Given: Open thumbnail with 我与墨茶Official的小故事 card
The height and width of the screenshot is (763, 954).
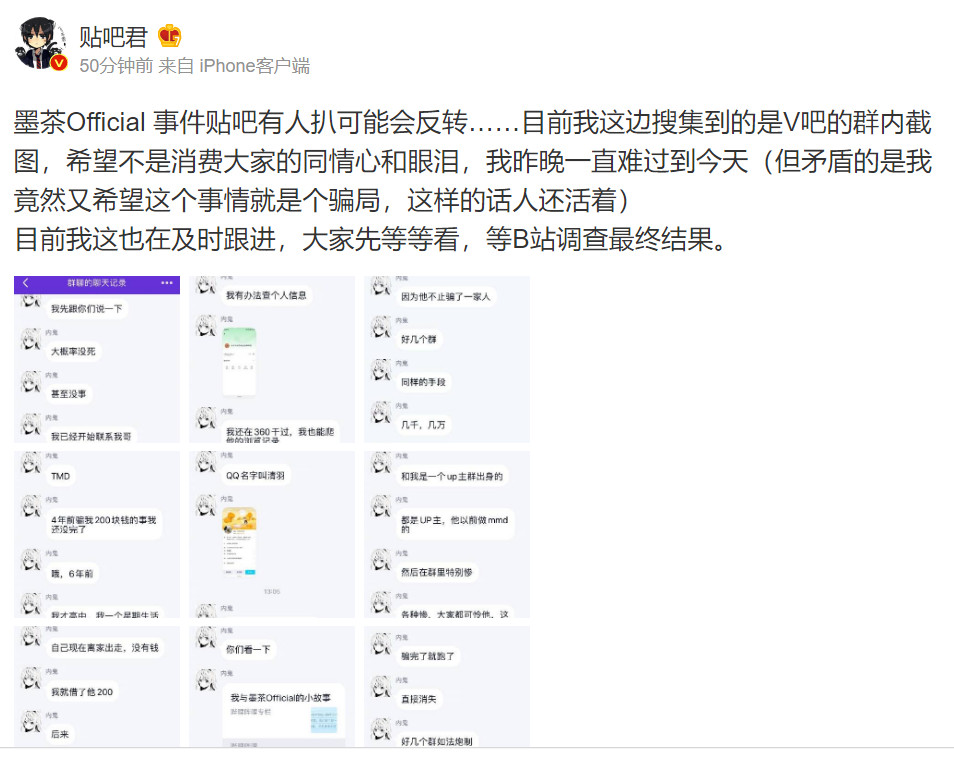Looking at the screenshot, I should tap(272, 686).
